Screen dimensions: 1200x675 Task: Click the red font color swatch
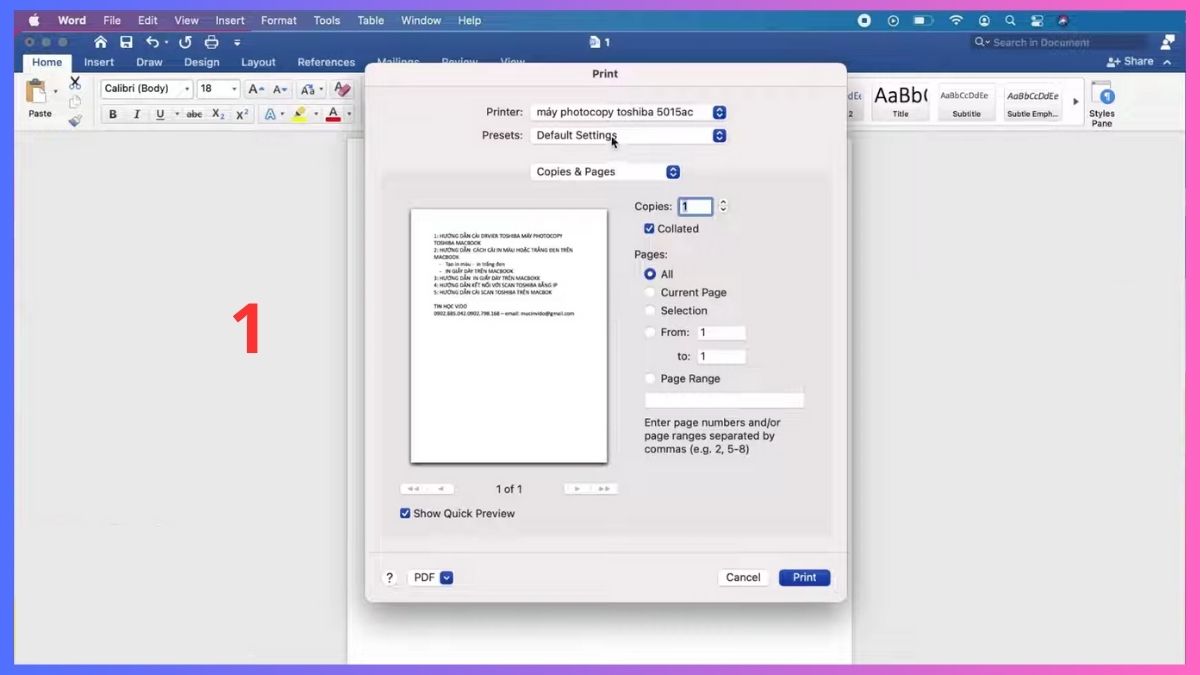pos(333,114)
